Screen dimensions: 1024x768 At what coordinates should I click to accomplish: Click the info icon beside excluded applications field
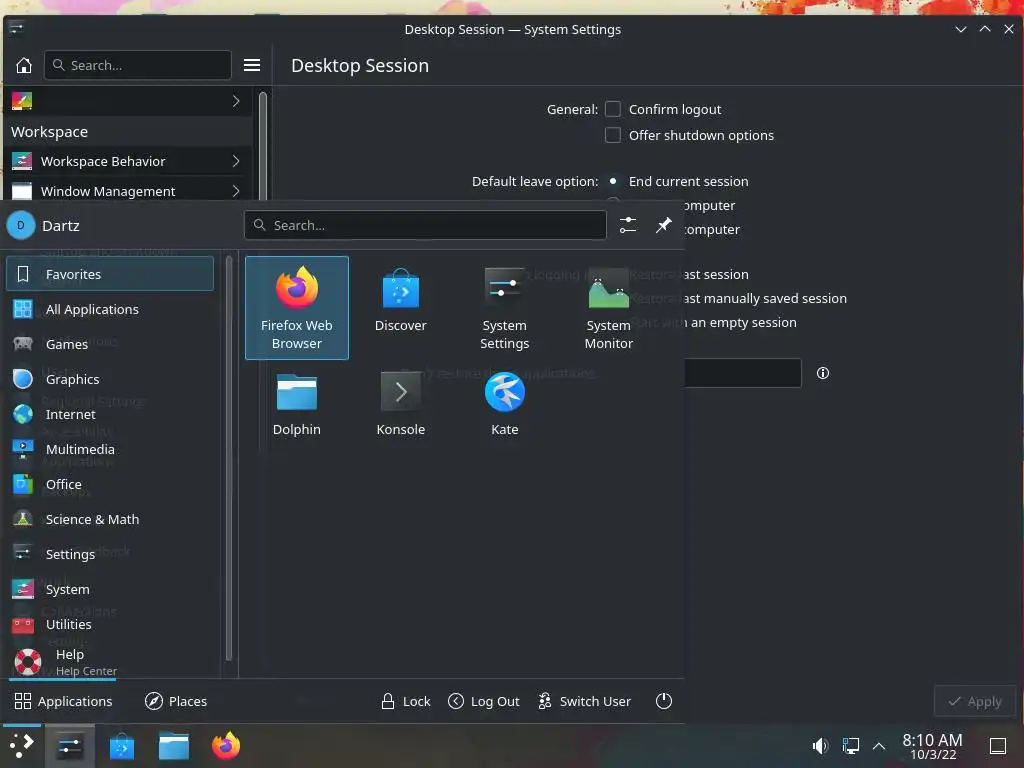tap(823, 373)
